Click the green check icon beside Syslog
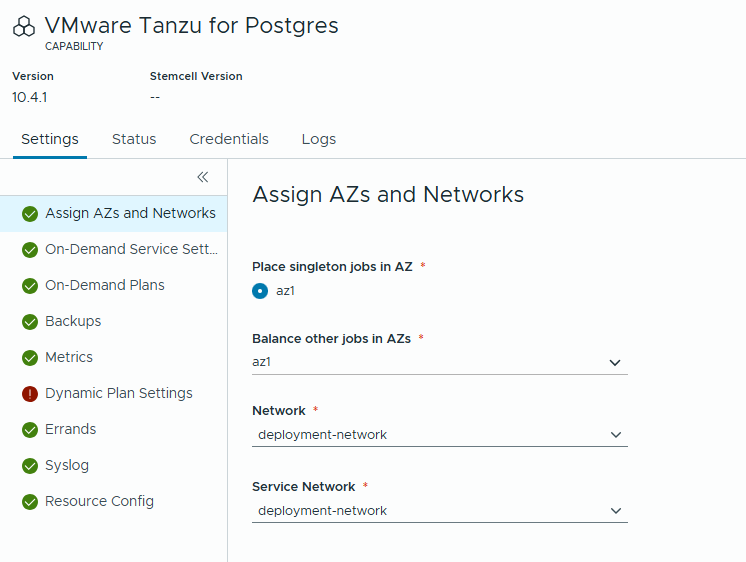The image size is (746, 562). tap(30, 465)
